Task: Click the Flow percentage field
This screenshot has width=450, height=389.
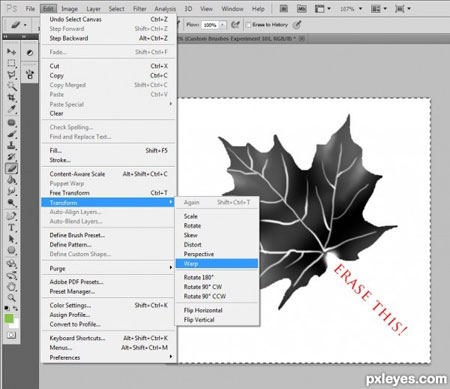Action: tap(210, 25)
